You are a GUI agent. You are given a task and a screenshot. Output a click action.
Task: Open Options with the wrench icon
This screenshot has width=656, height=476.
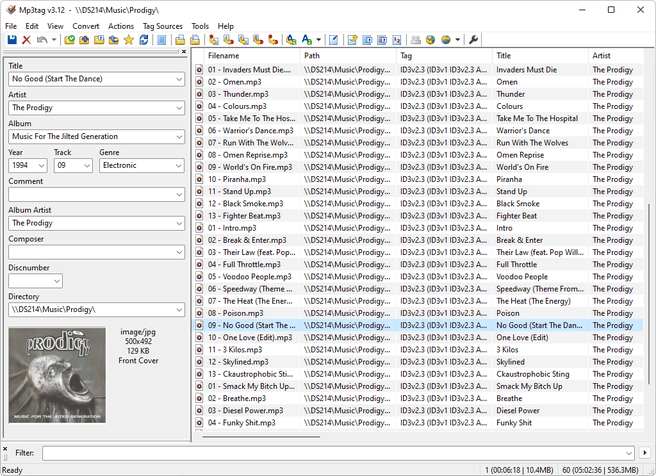pos(473,40)
